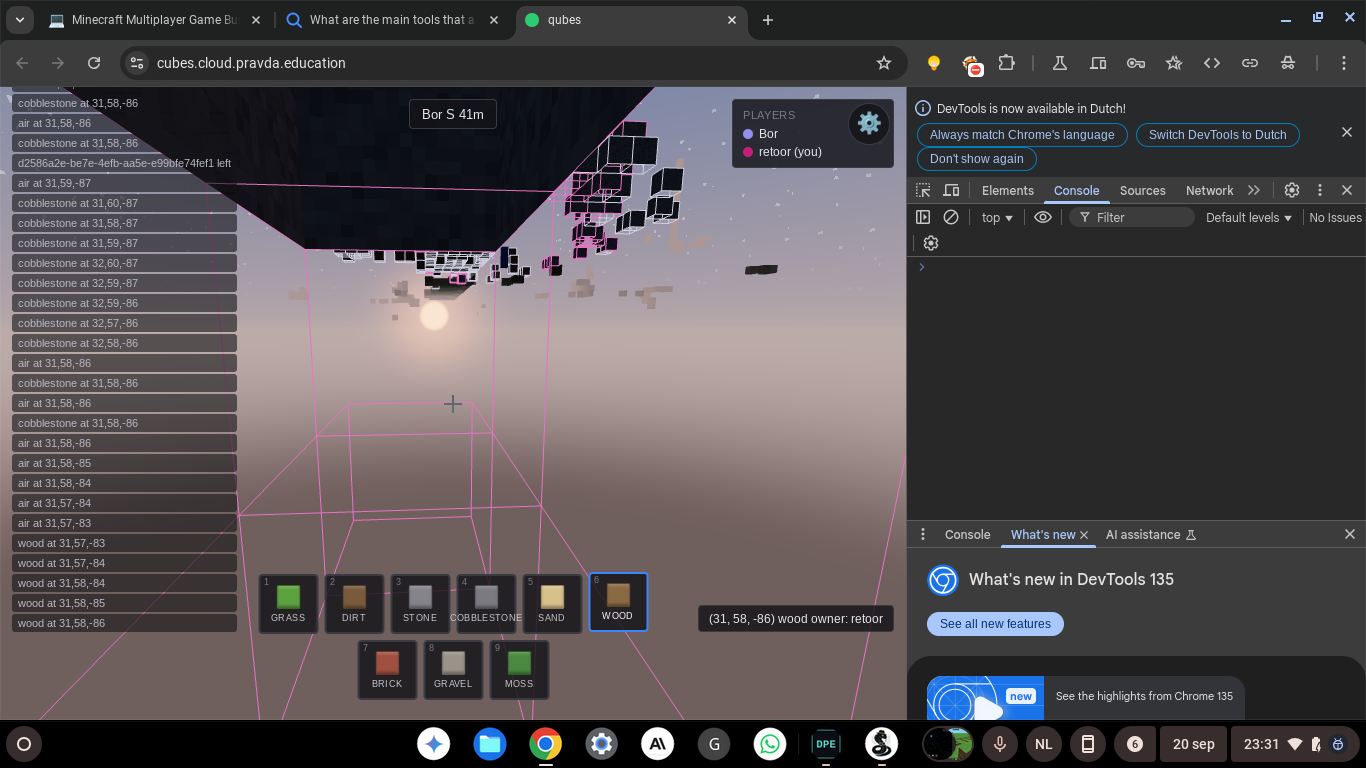
Task: Open the Chrome 135 highlights thumbnail
Action: point(985,698)
